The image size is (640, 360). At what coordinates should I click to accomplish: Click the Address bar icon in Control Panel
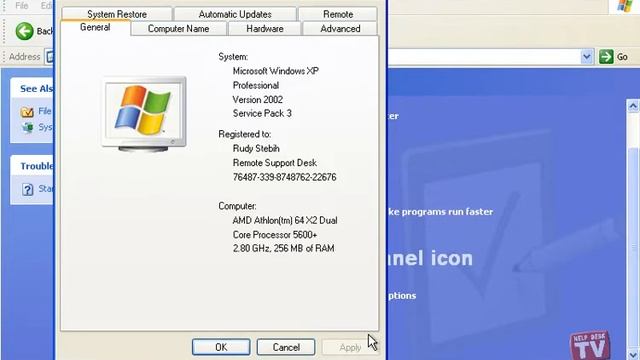pyautogui.click(x=50, y=56)
